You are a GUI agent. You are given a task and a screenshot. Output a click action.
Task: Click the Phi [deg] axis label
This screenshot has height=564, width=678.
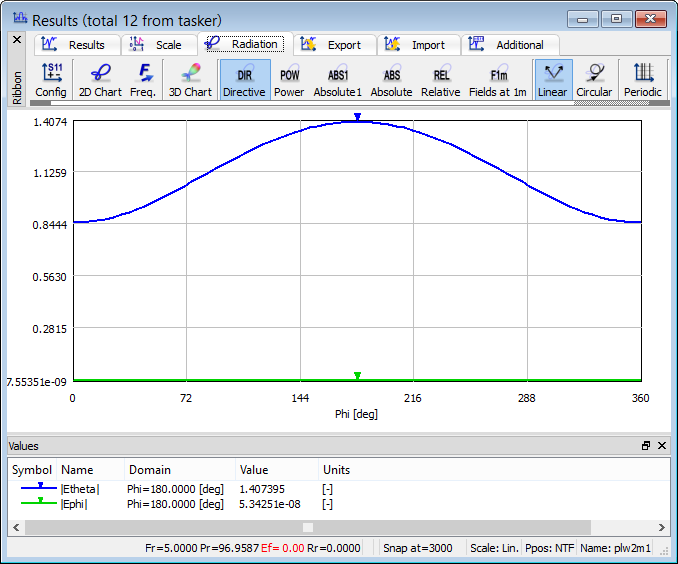point(356,414)
